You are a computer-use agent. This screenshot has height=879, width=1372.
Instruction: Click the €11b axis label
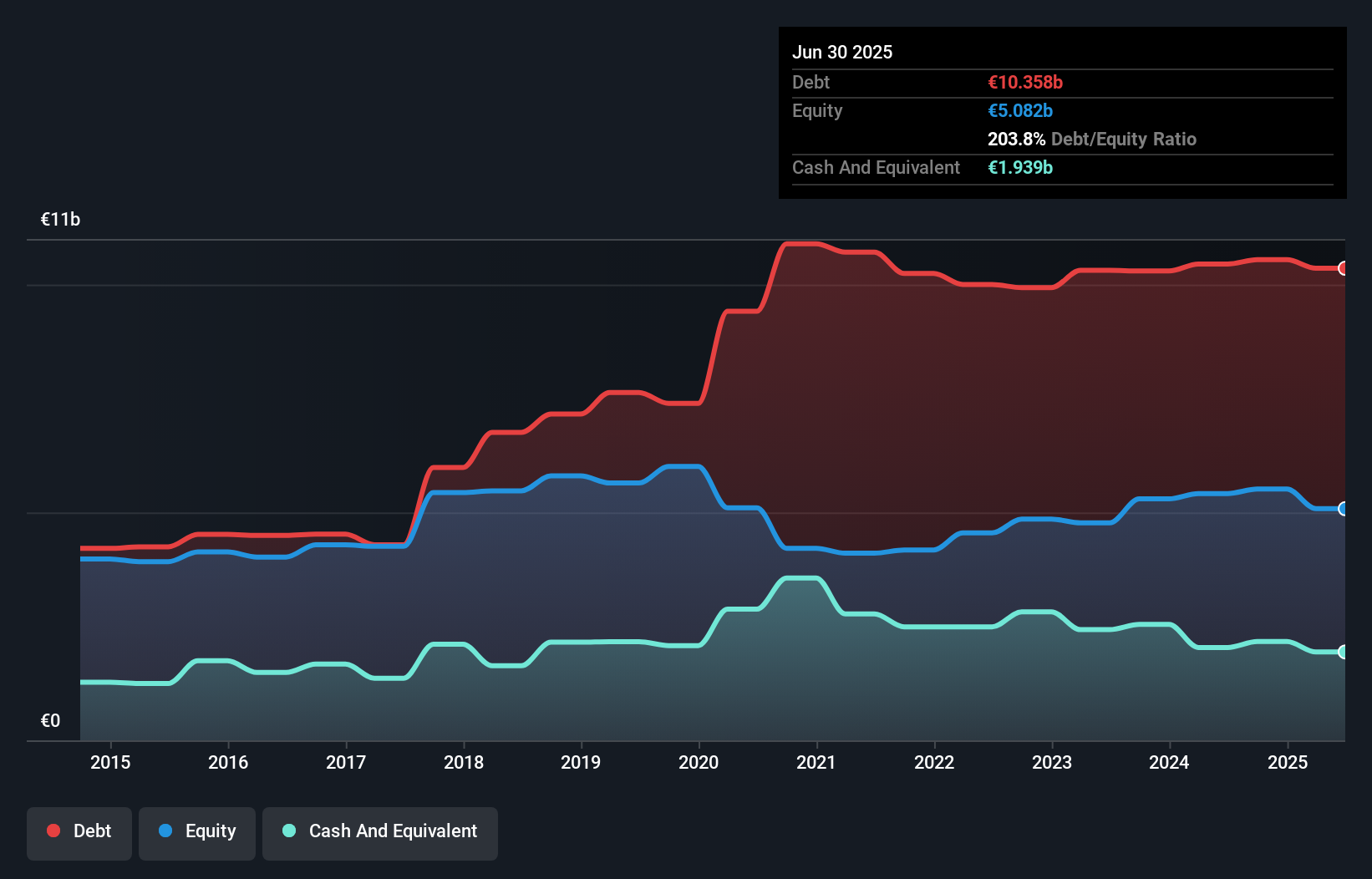tap(60, 219)
